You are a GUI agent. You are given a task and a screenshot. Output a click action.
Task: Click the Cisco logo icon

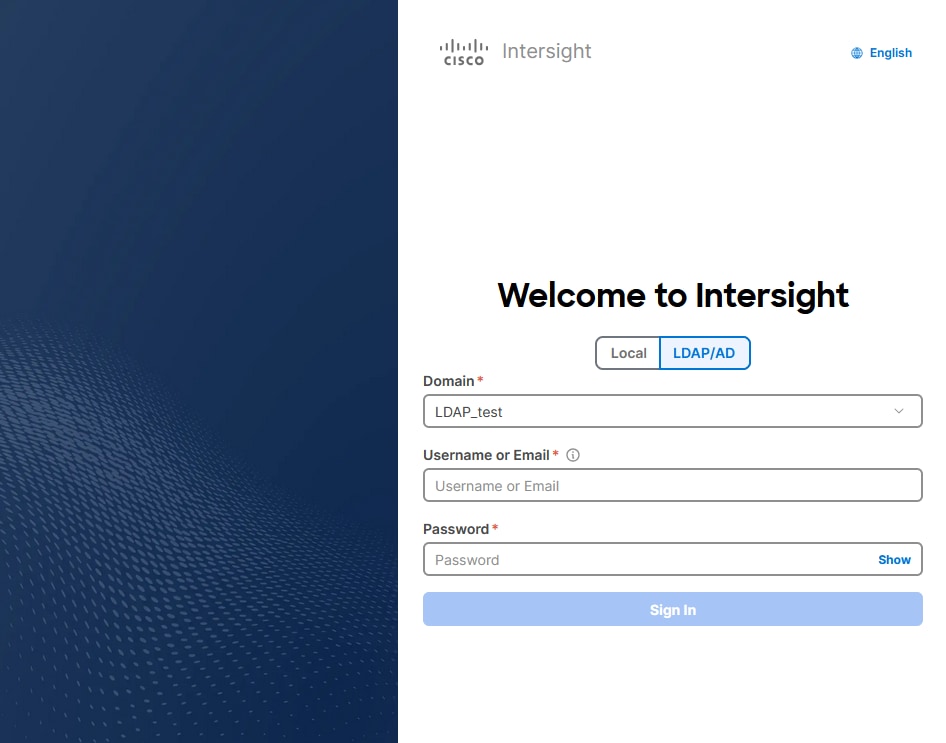coord(463,52)
